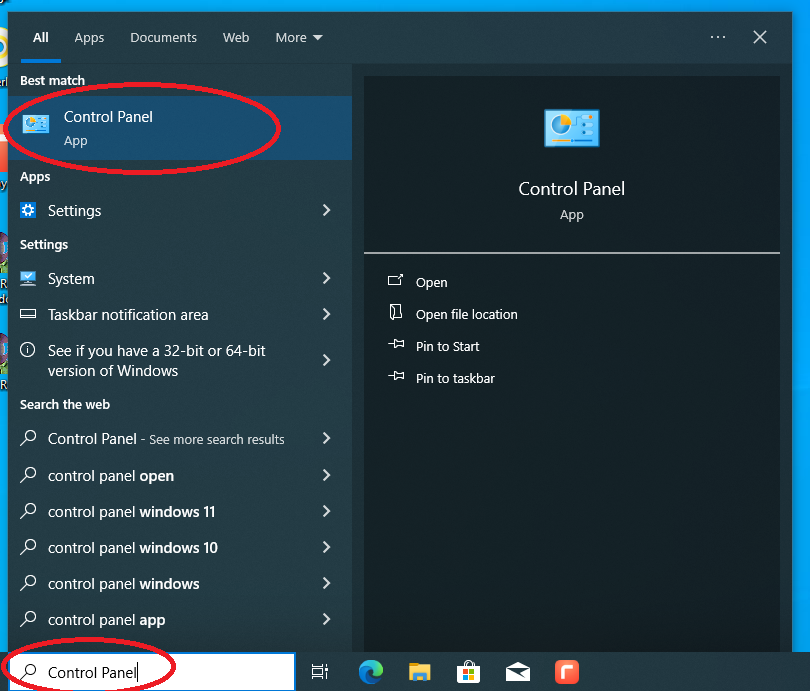Choose Pin to Start

[x=447, y=347]
